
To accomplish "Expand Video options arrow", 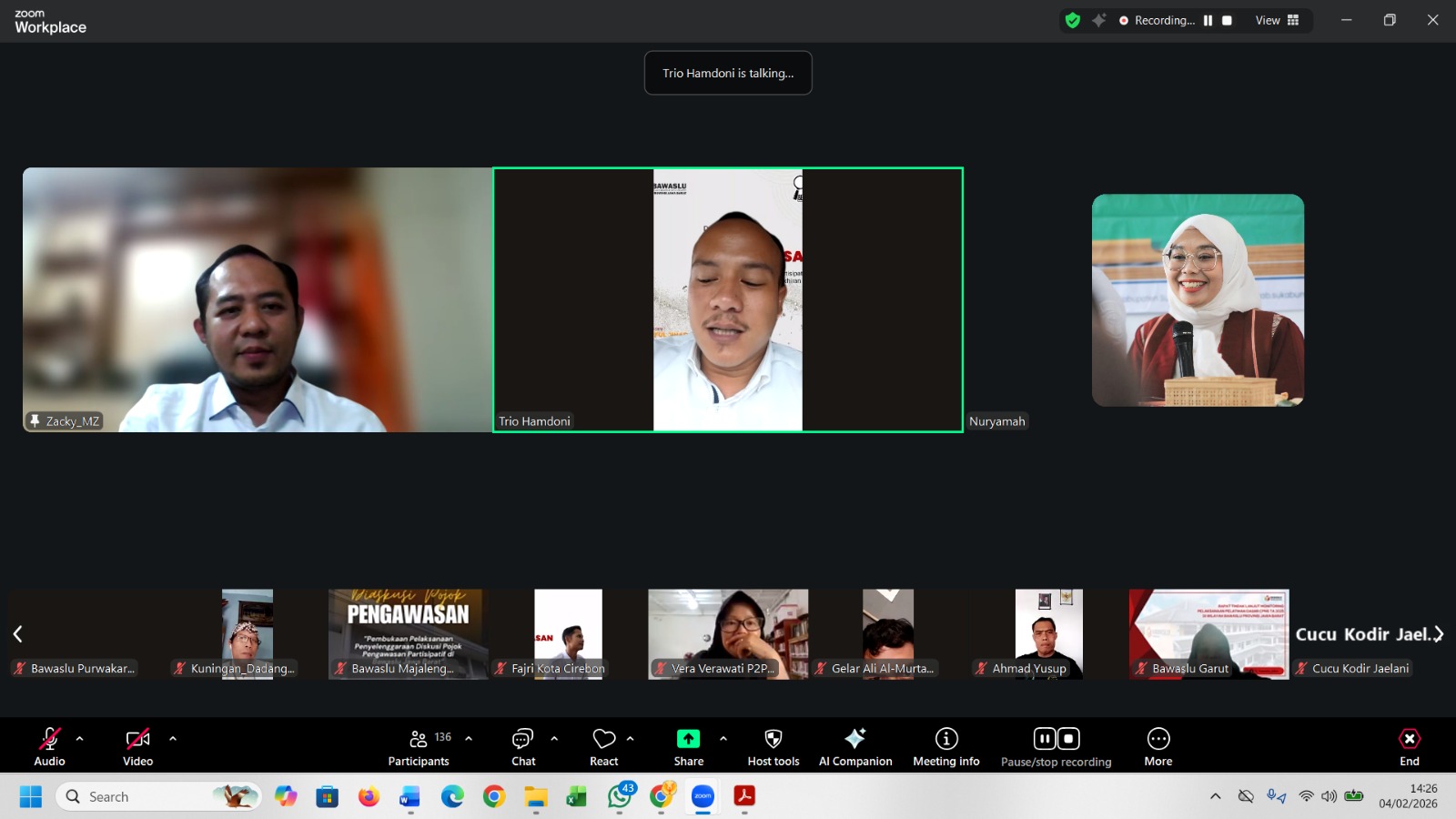I will pyautogui.click(x=173, y=739).
